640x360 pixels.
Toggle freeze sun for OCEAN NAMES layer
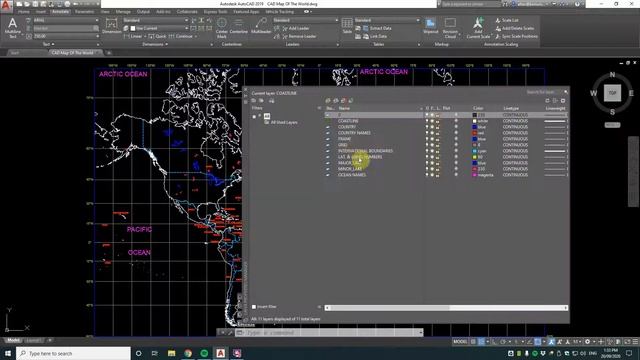click(432, 175)
